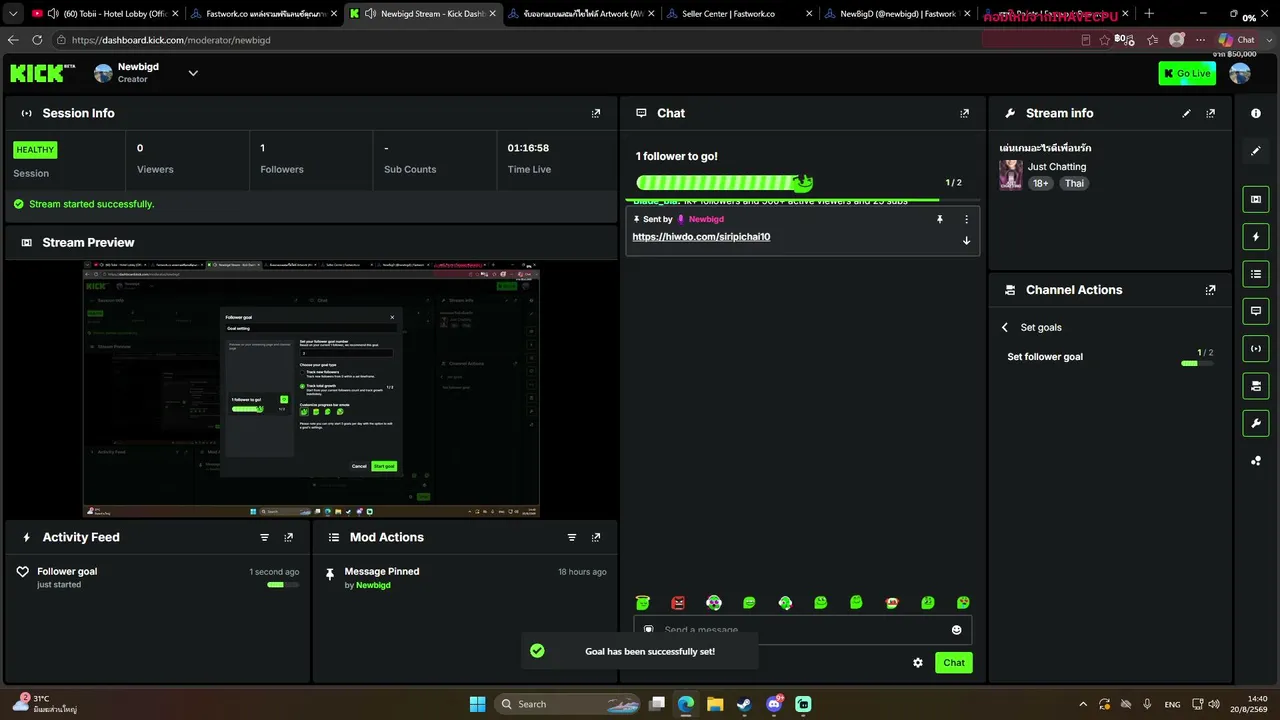Click the follower goal progress bar in Chat

tap(724, 183)
